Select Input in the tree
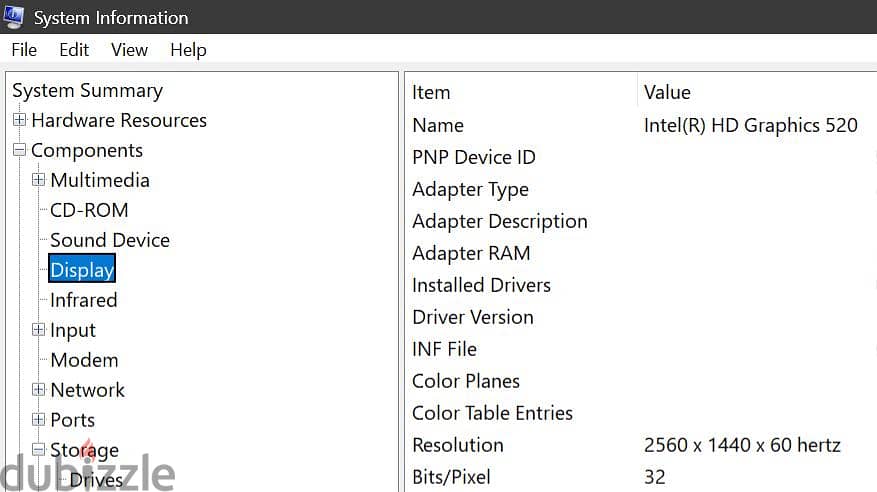877x492 pixels. click(73, 330)
